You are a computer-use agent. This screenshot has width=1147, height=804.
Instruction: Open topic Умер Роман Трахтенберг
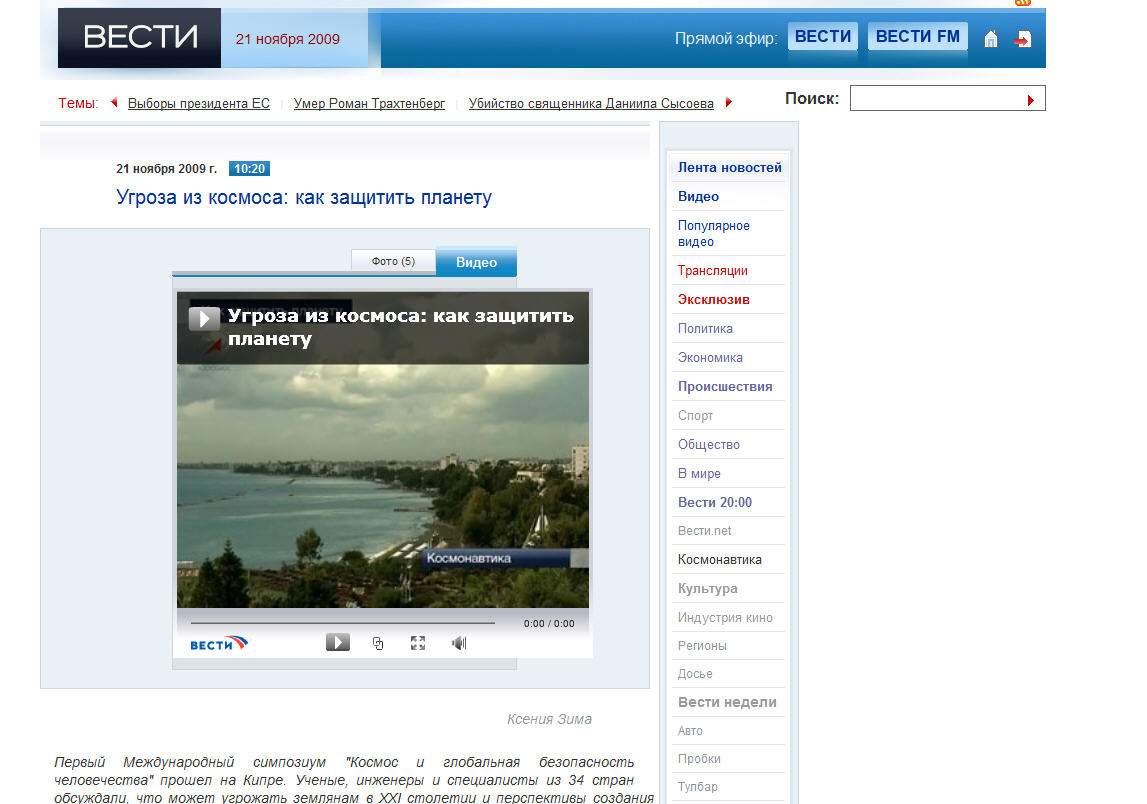pyautogui.click(x=369, y=103)
